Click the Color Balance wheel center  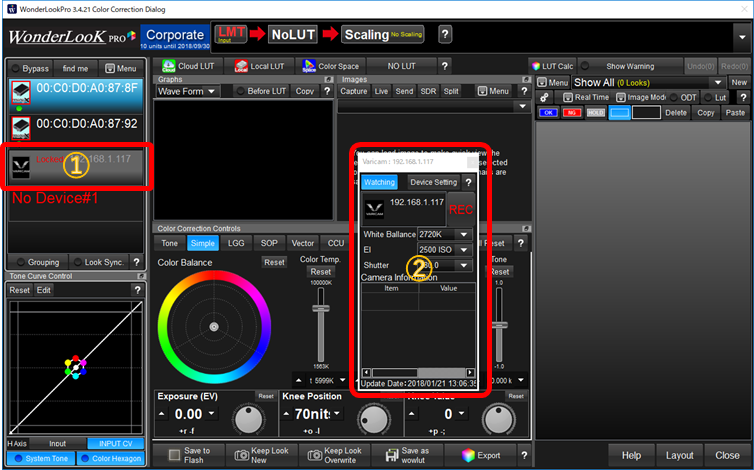[x=214, y=327]
